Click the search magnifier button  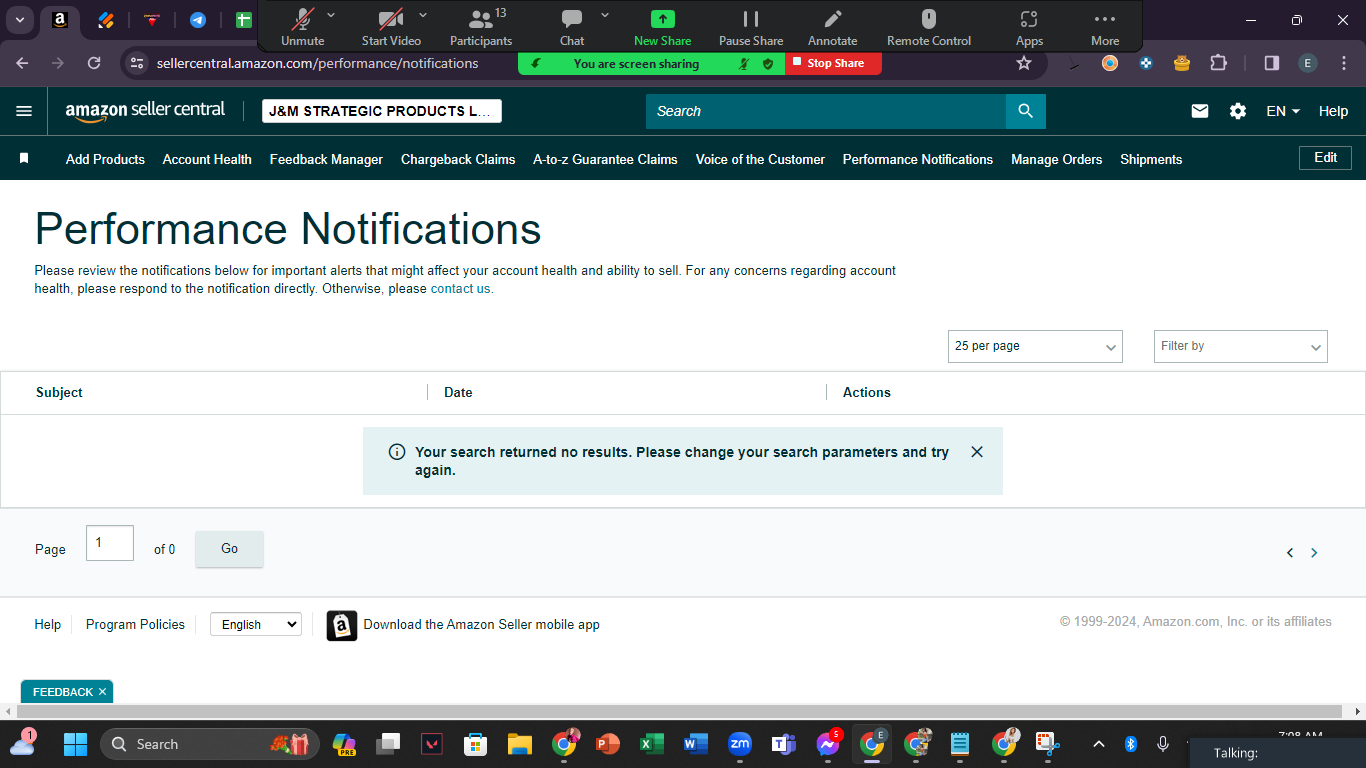coord(1025,111)
